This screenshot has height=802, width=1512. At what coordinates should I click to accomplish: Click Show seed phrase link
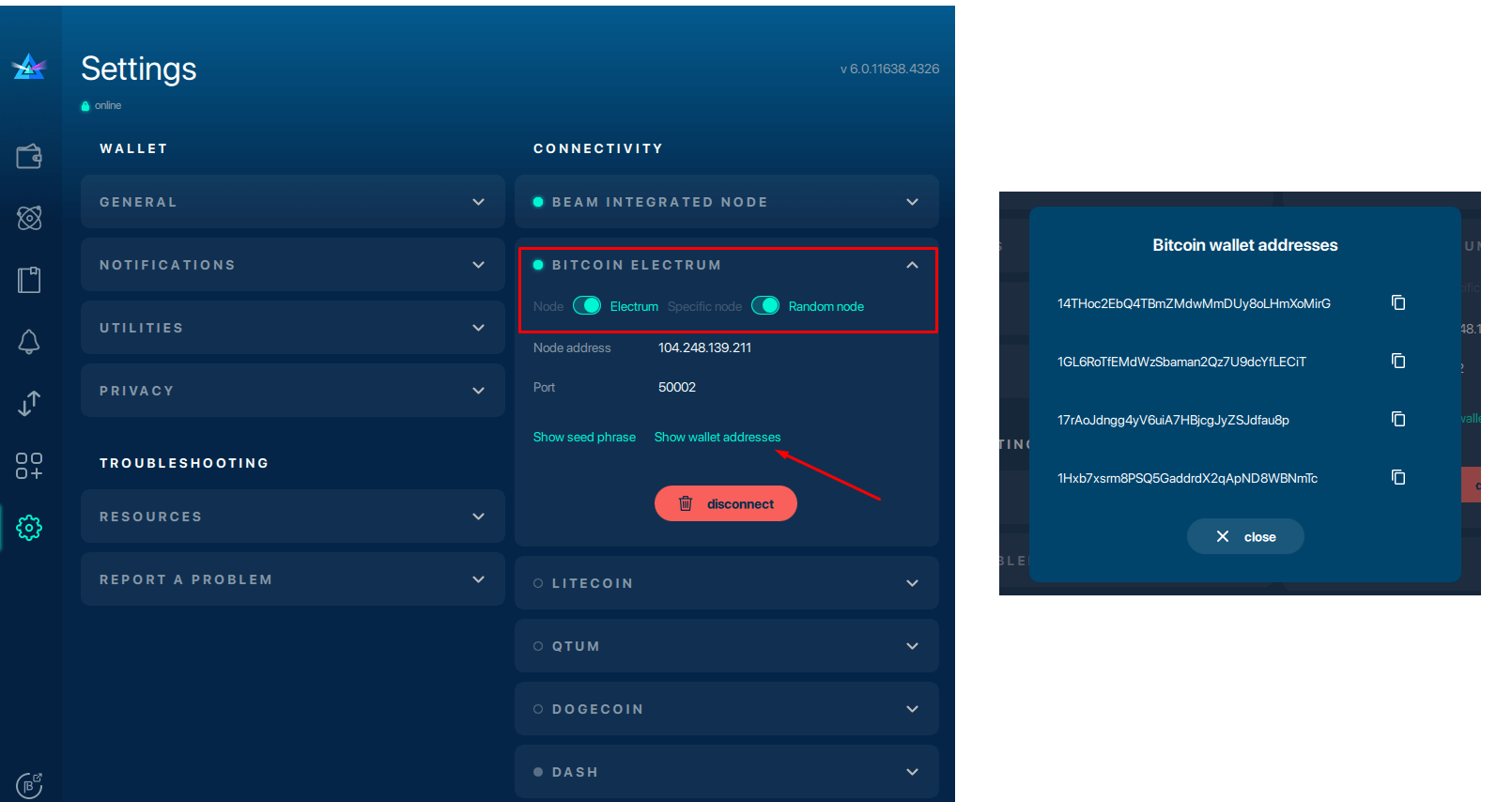[x=584, y=438]
